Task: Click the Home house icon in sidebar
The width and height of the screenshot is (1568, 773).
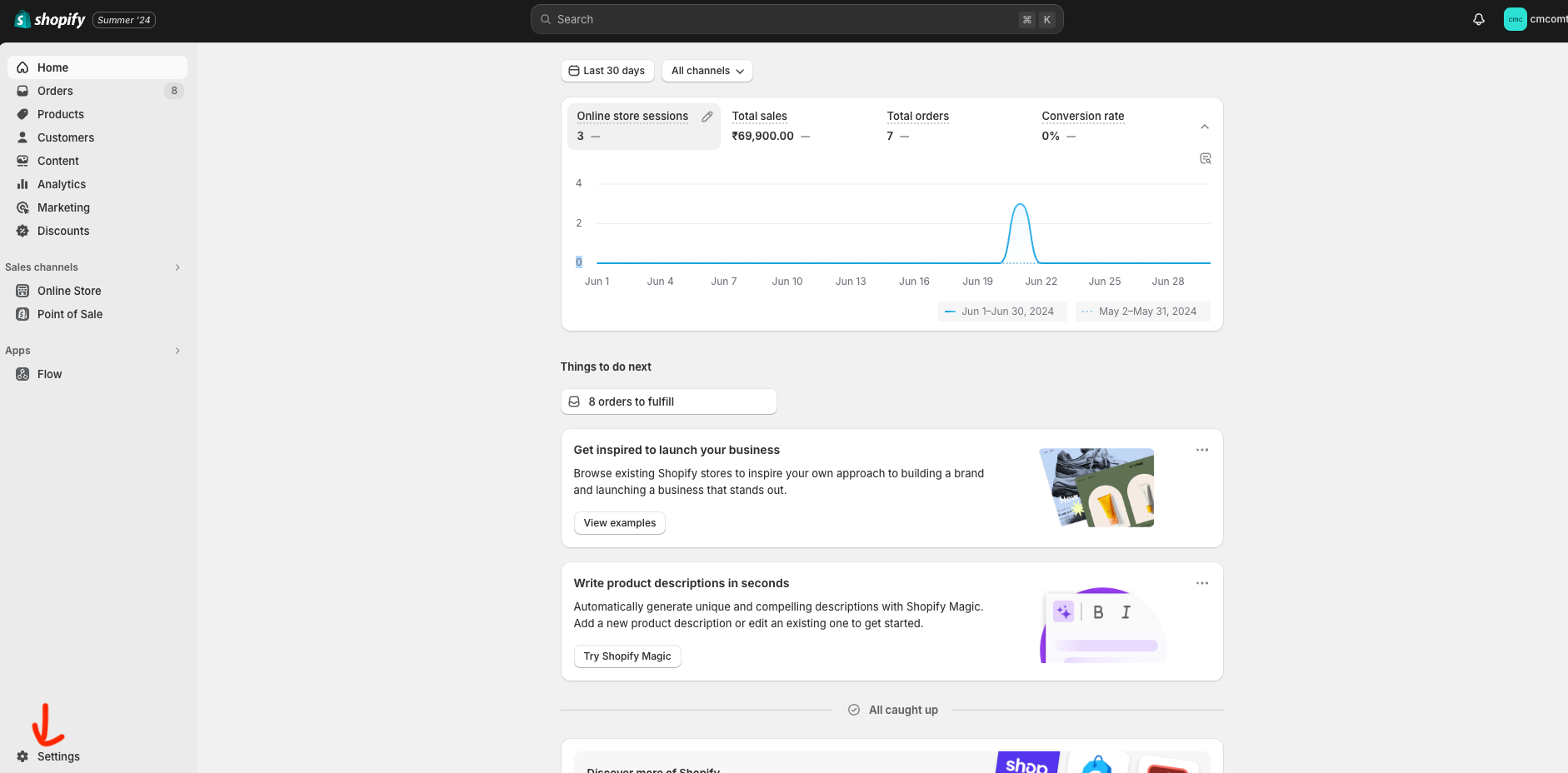Action: [x=22, y=67]
